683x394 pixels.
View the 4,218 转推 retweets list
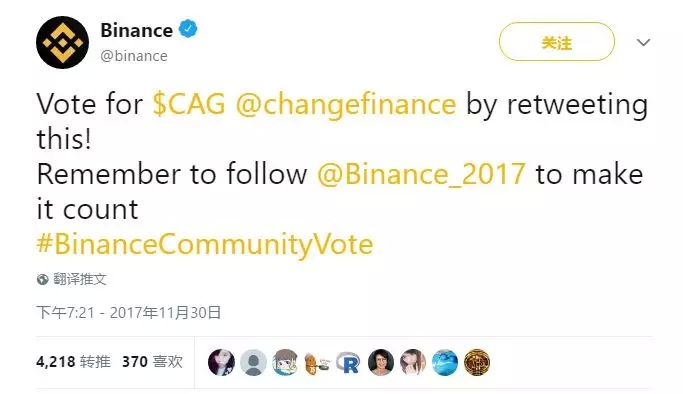73,362
